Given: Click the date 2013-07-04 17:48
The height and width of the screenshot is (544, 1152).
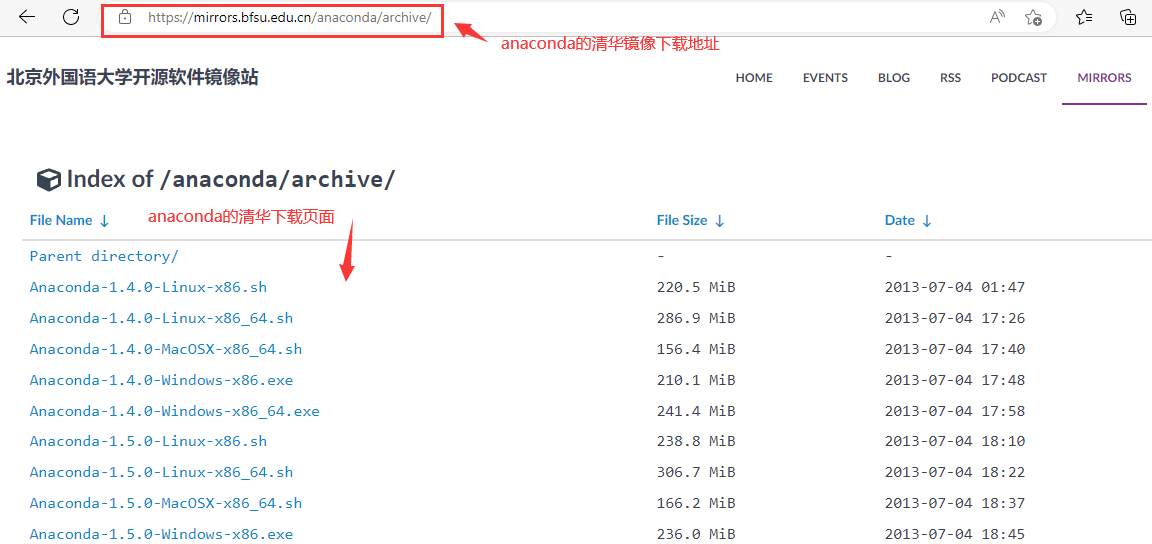Looking at the screenshot, I should click(x=954, y=380).
